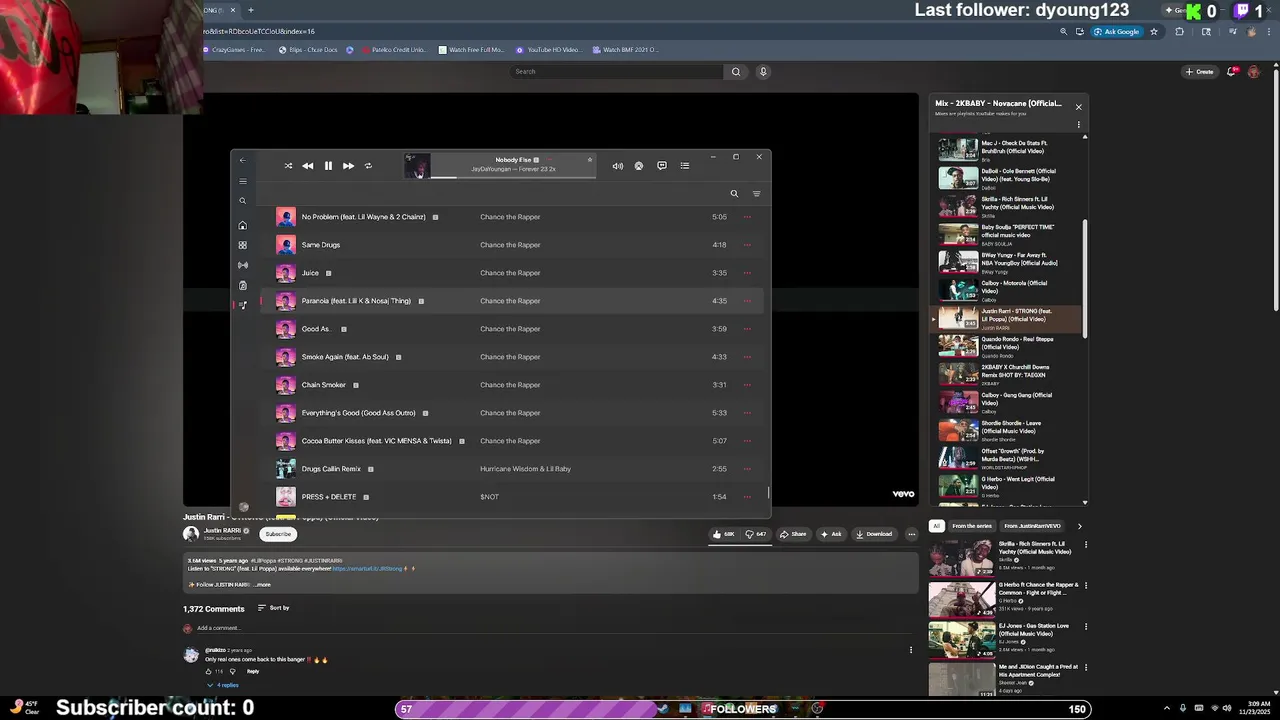
Task: Select the song PRESS + DELETE
Action: point(512,497)
